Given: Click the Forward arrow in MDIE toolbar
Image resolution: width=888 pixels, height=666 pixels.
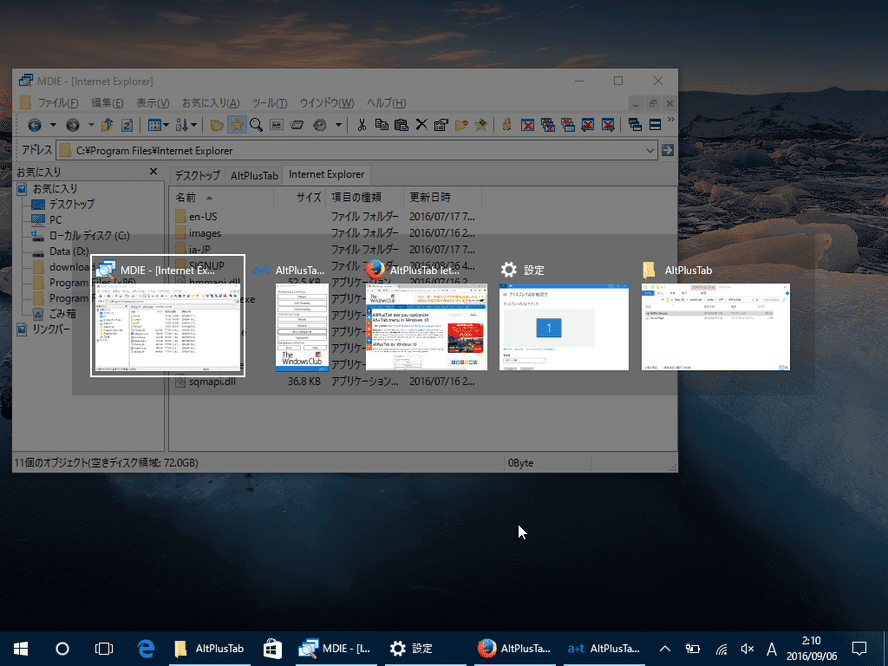Looking at the screenshot, I should click(x=72, y=125).
